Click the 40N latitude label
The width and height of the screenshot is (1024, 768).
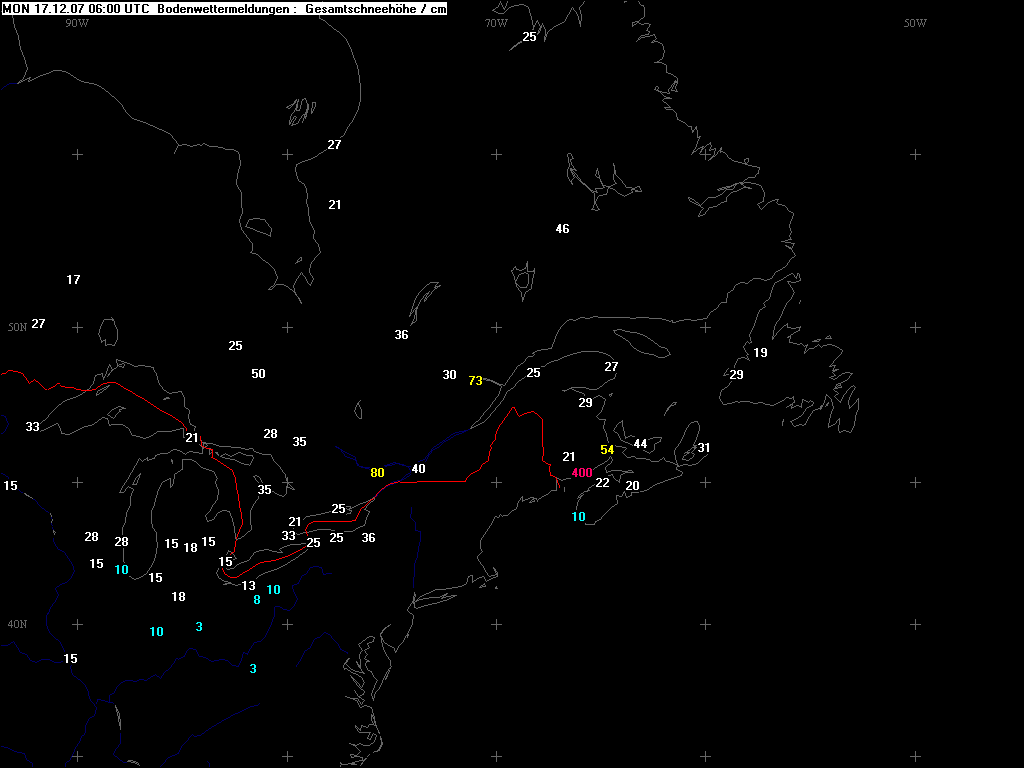[x=17, y=624]
